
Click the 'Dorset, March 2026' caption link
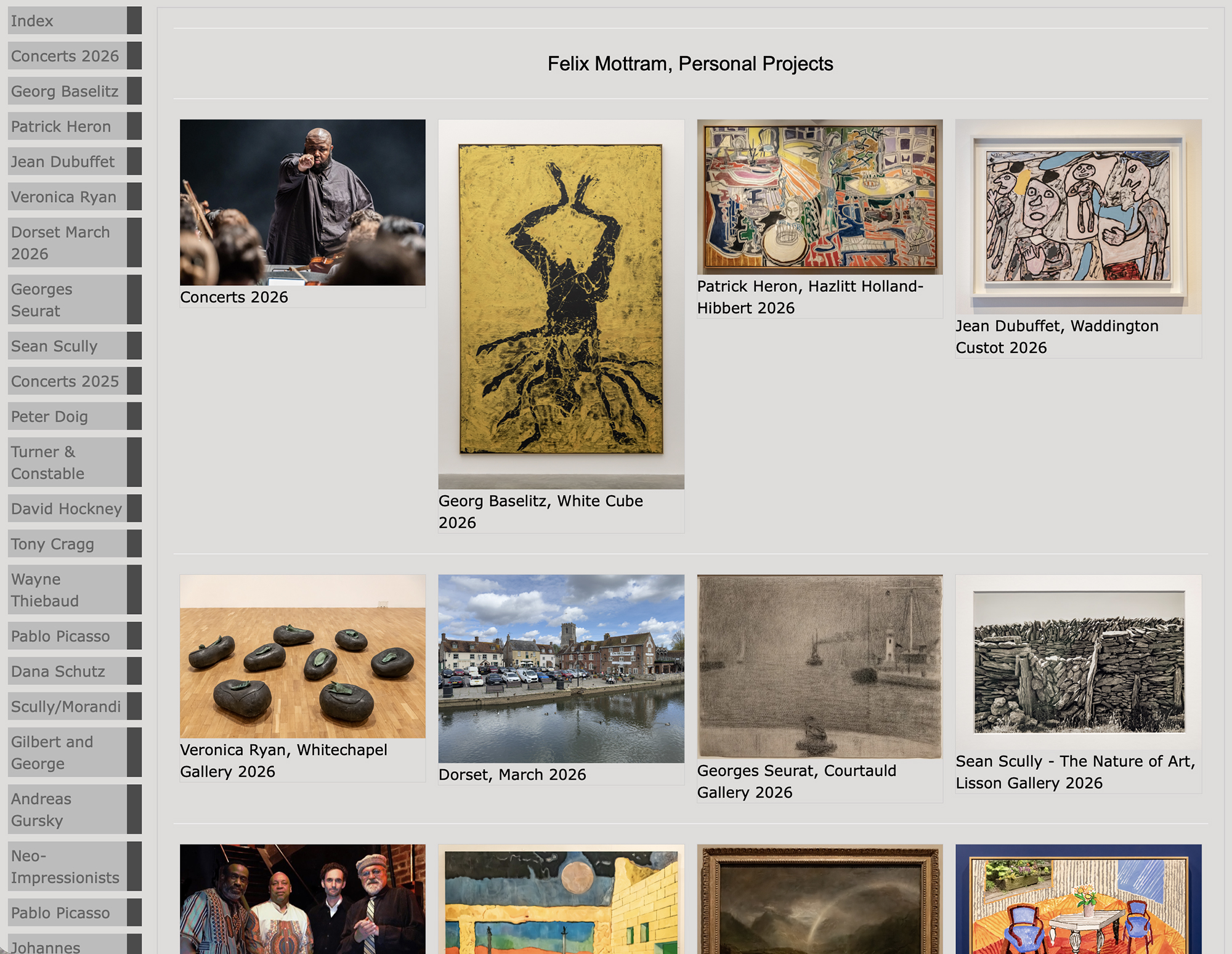click(x=513, y=775)
